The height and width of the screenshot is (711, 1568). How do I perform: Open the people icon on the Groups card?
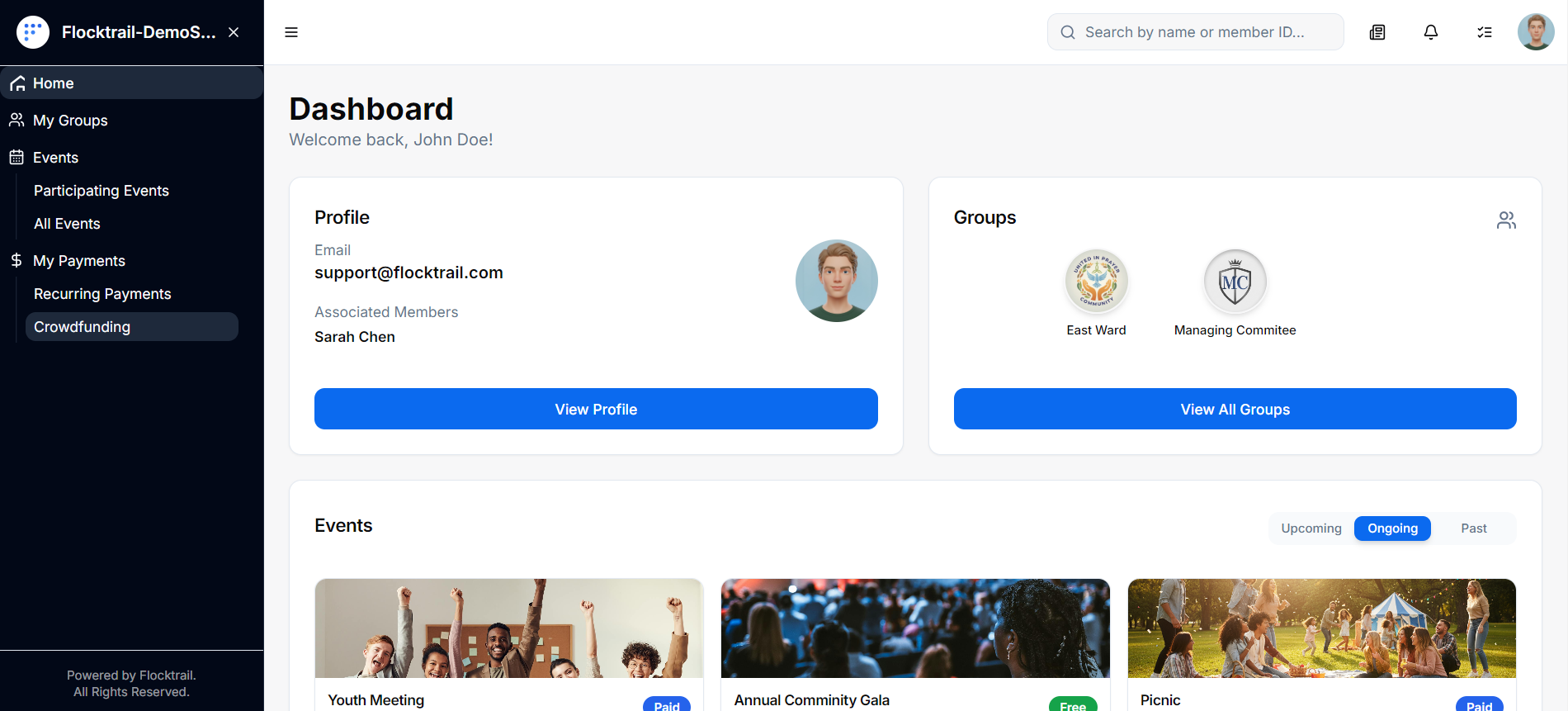1505,220
